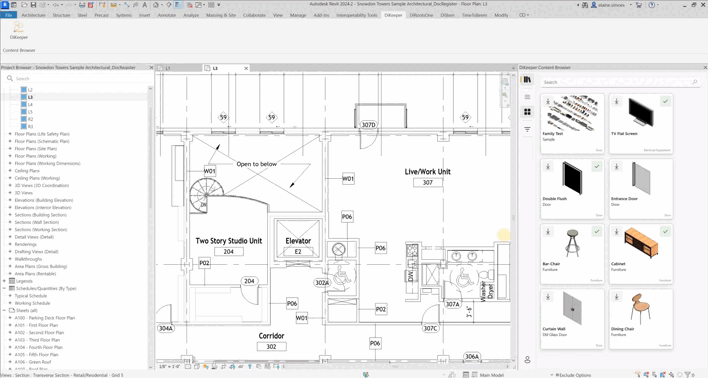Click the download icon on Curtain Wall card
This screenshot has height=378, width=708.
point(548,297)
